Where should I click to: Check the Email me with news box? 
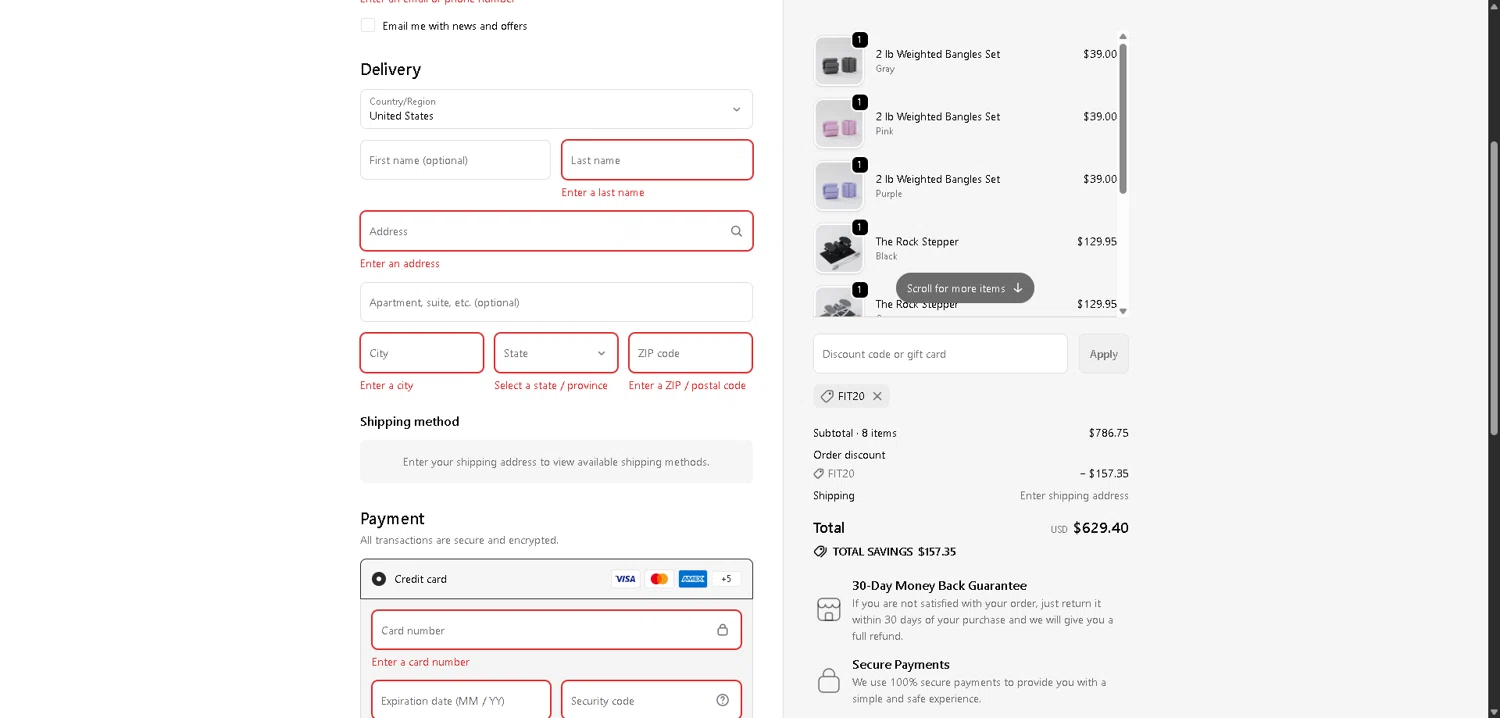point(368,25)
